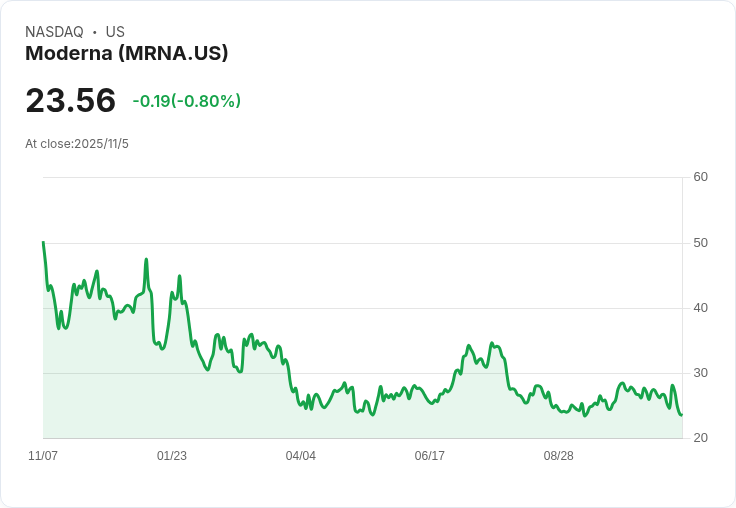Click the US market label

click(115, 32)
